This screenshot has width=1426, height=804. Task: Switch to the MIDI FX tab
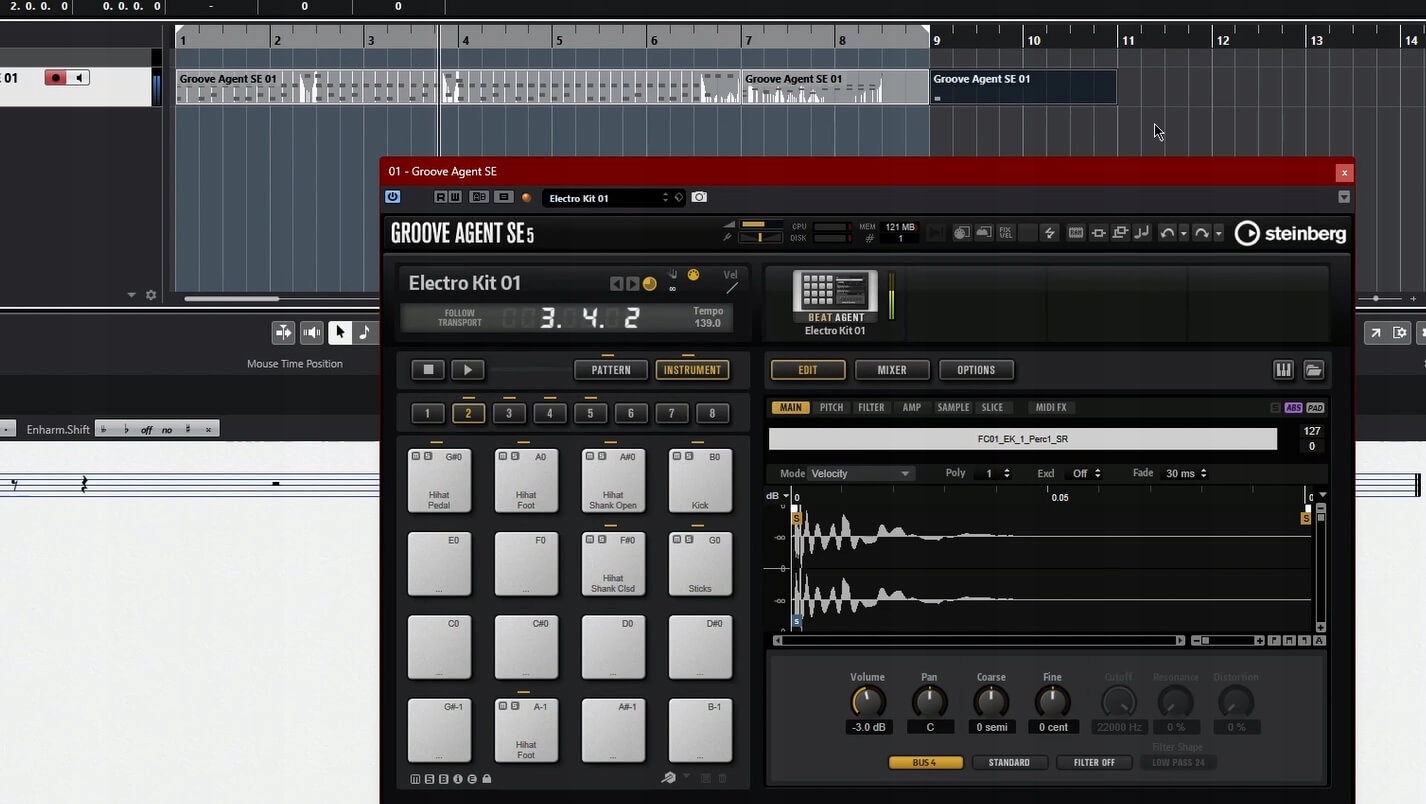pos(1051,408)
